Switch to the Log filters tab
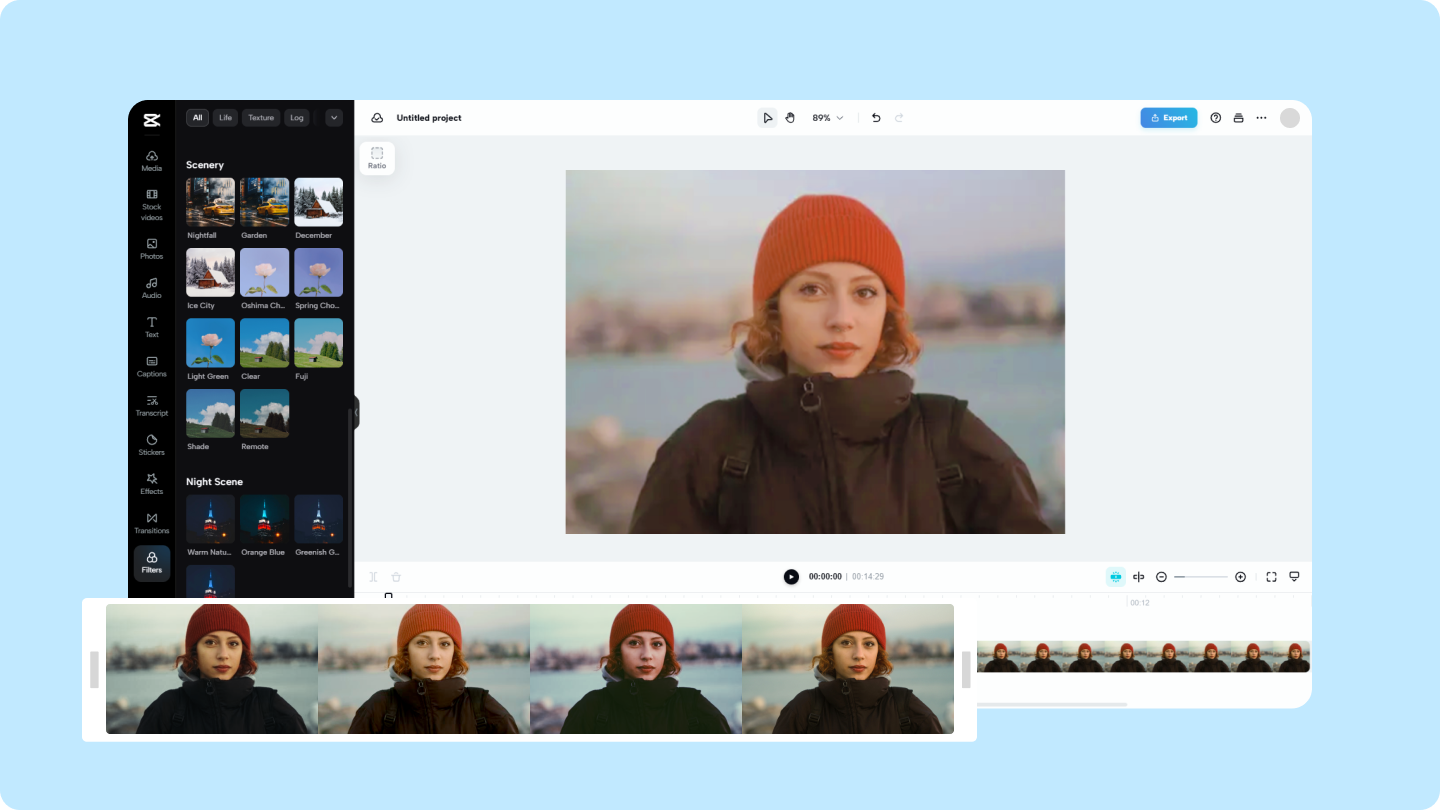This screenshot has width=1440, height=810. [297, 118]
